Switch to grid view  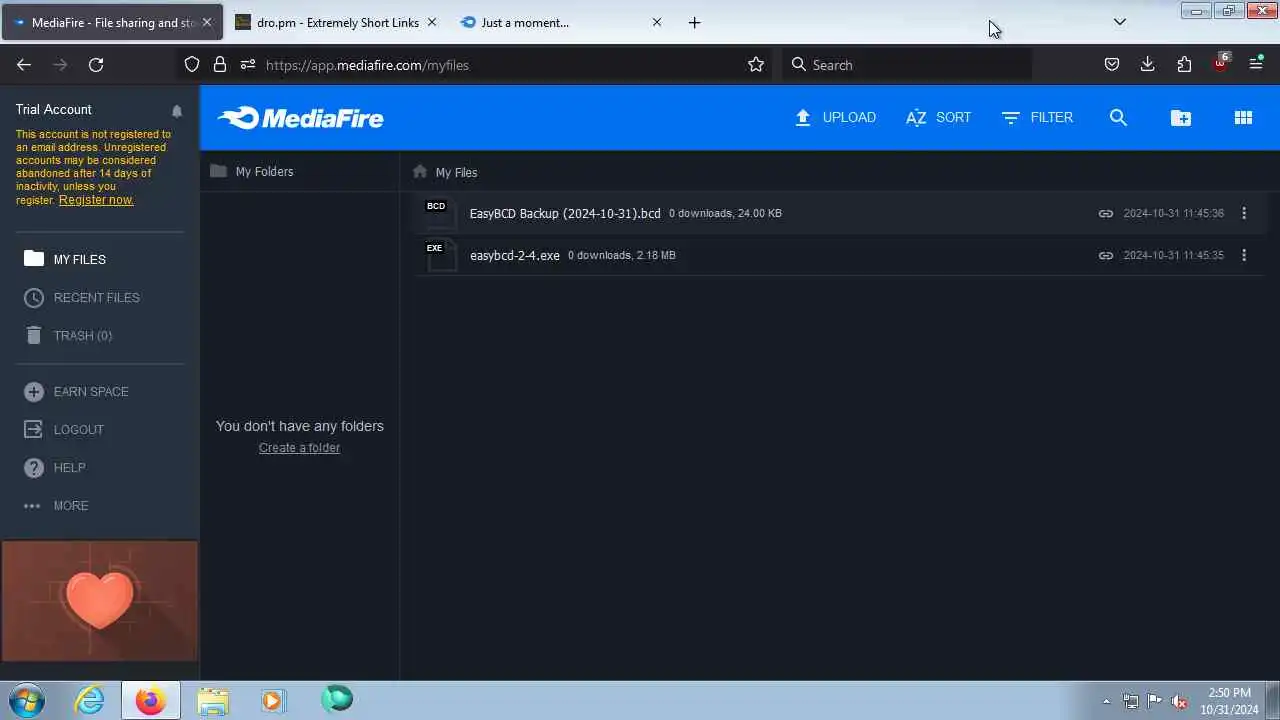click(1243, 117)
